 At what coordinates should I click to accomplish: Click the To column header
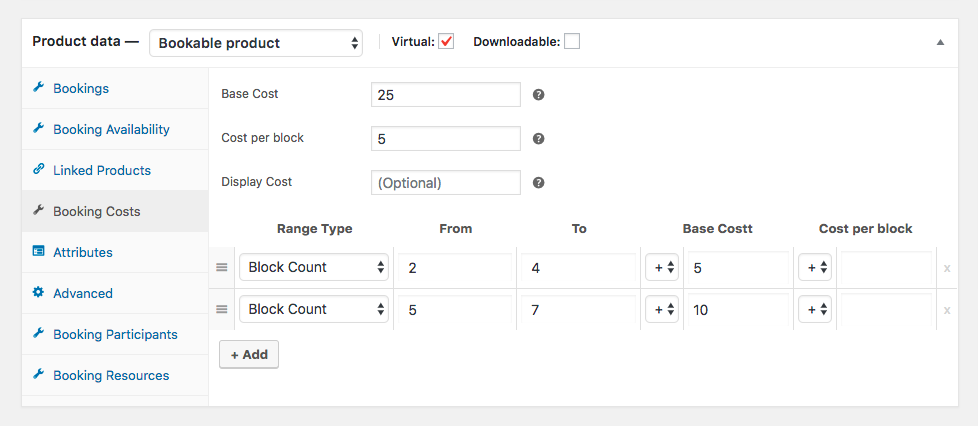[579, 229]
